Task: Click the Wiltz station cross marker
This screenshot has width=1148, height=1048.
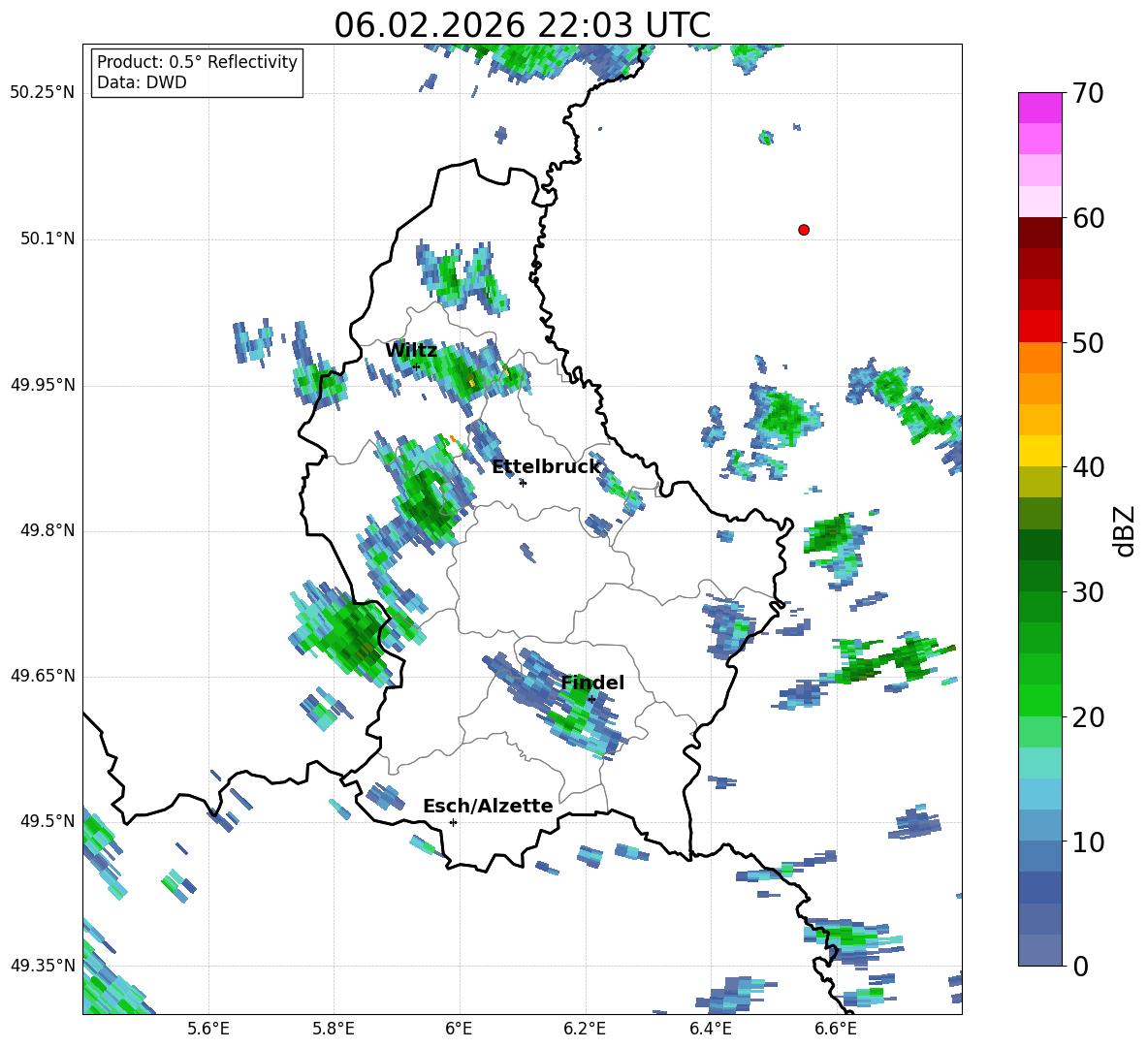Action: (416, 366)
